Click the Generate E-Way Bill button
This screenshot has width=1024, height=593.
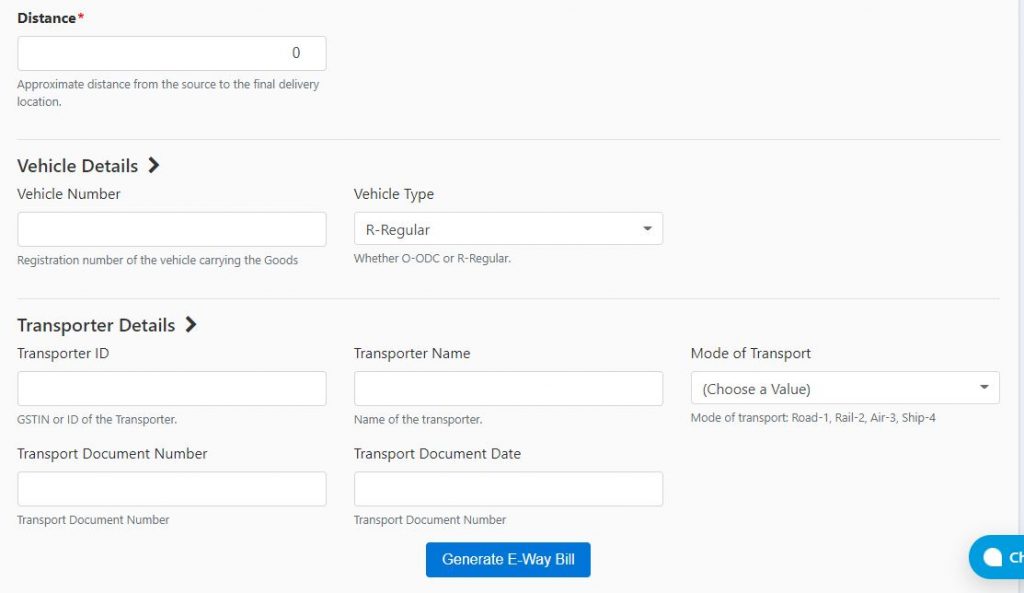click(x=508, y=559)
